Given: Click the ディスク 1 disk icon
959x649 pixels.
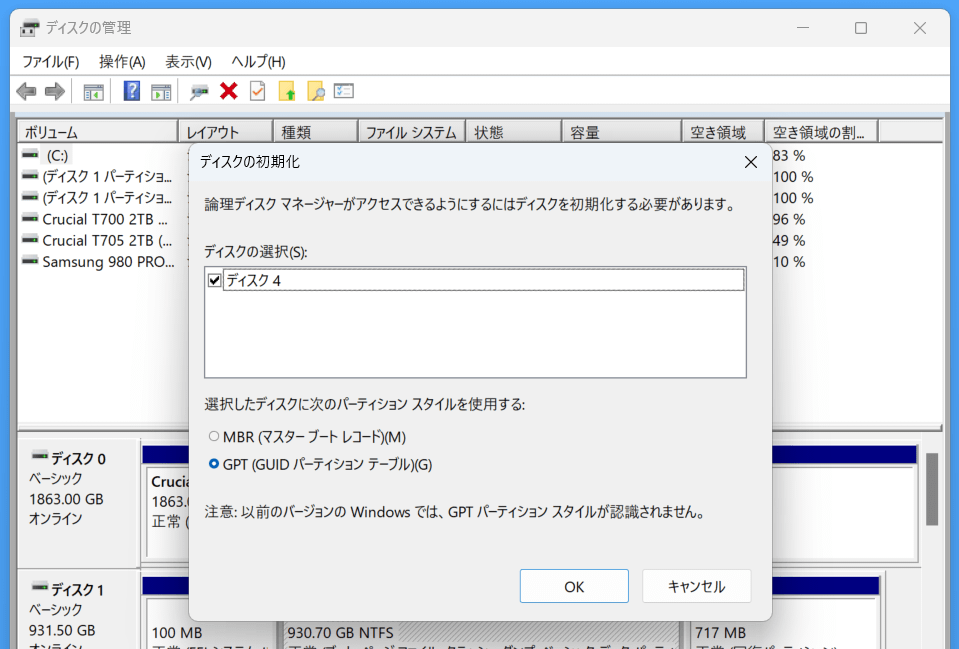Looking at the screenshot, I should (40, 587).
